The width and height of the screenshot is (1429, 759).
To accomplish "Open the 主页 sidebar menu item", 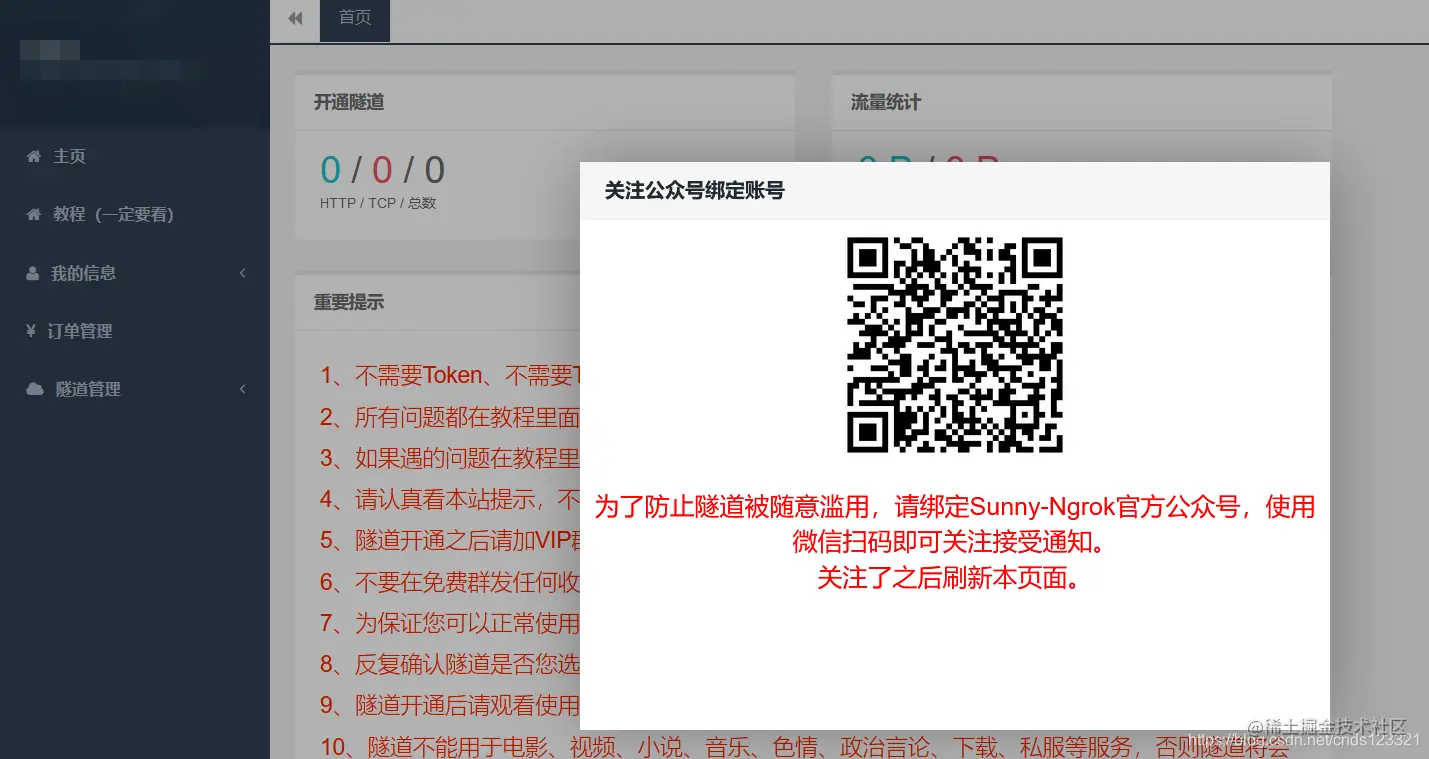I will 135,157.
